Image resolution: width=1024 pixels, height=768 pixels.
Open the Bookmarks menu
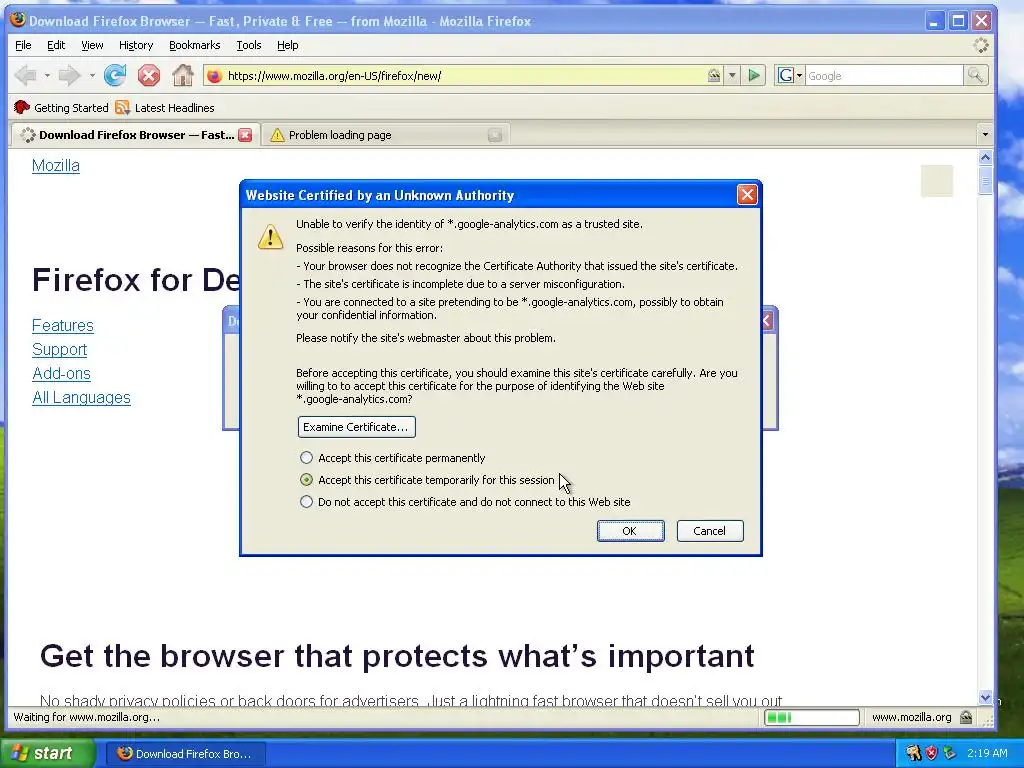pyautogui.click(x=195, y=45)
